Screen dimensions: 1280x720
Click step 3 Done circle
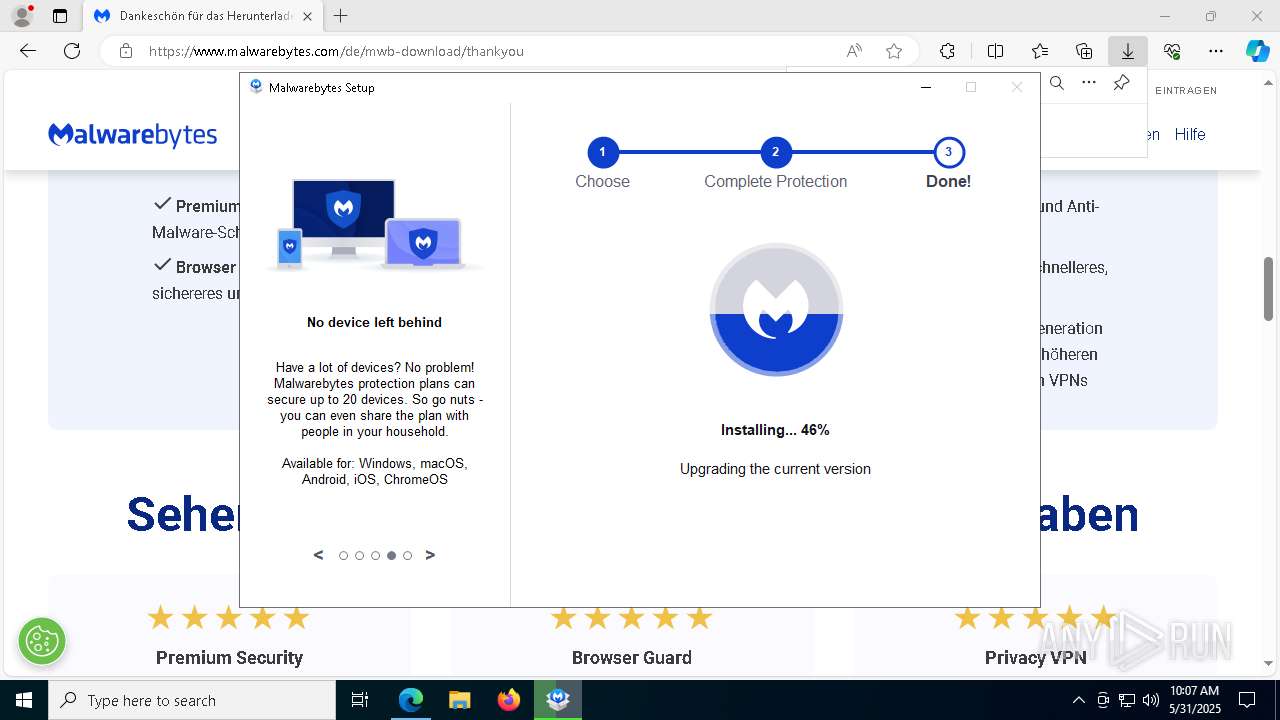948,152
